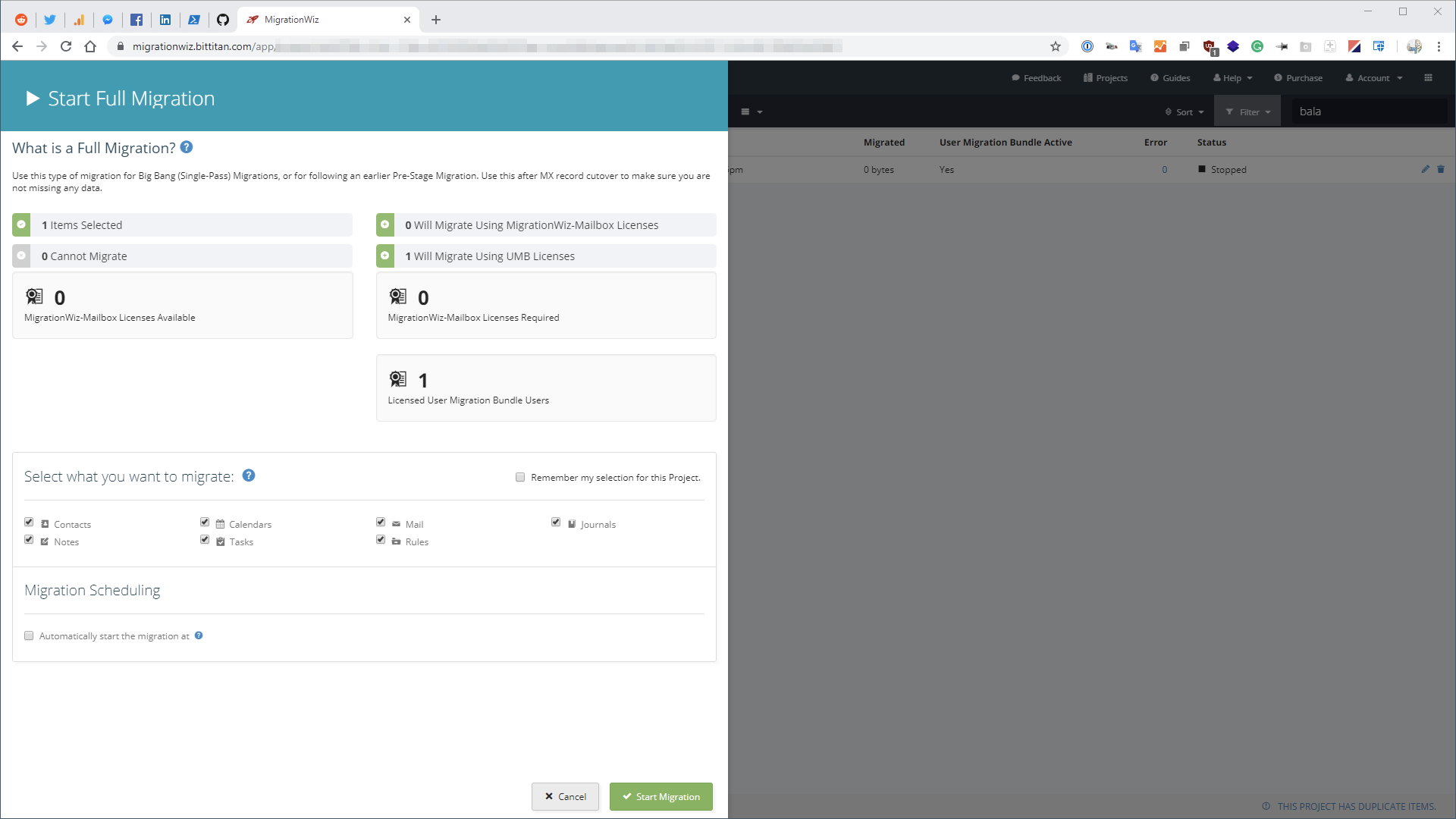Click the search field containing bala
1456x819 pixels.
click(x=1369, y=111)
